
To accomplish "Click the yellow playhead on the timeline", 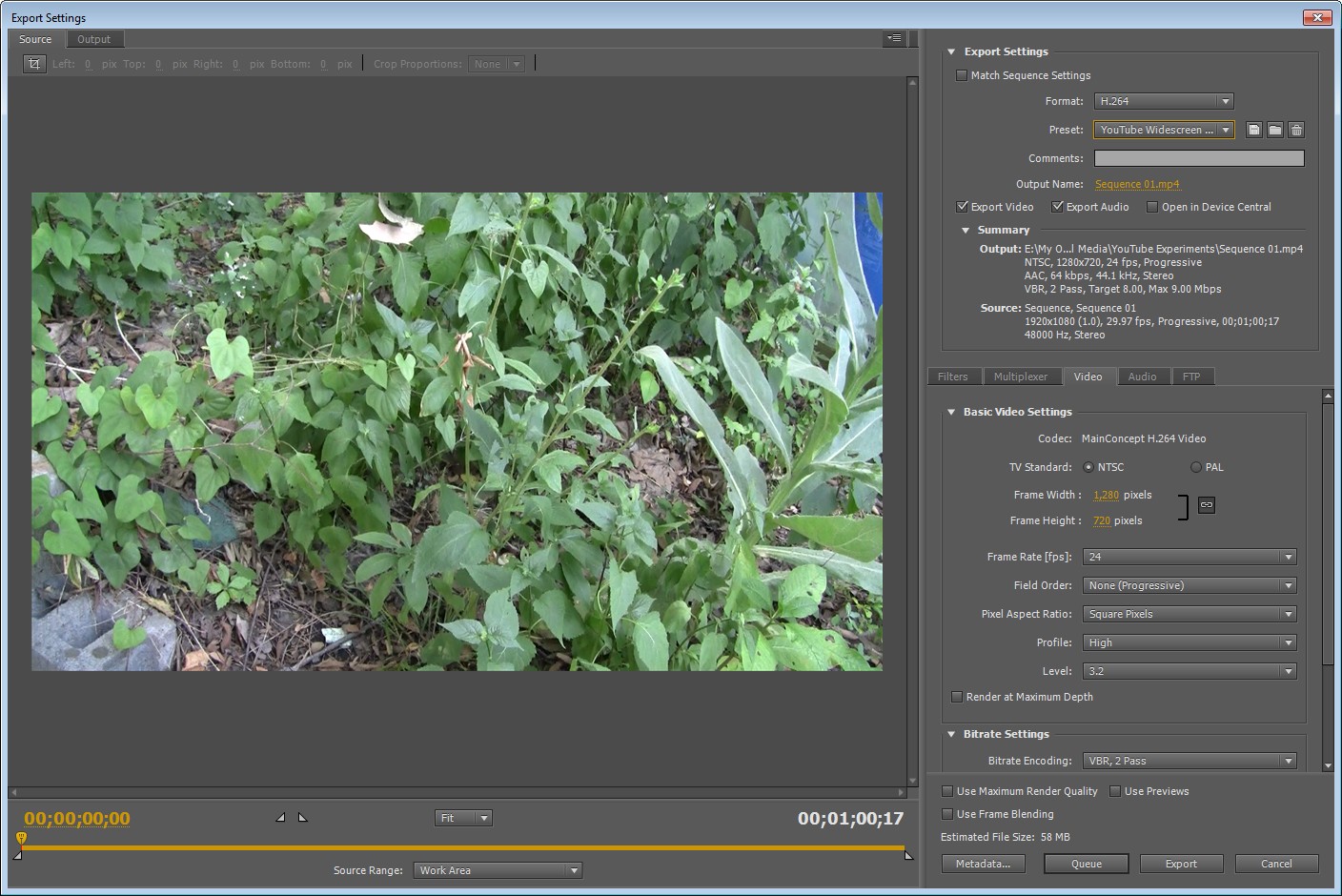I will 21,839.
